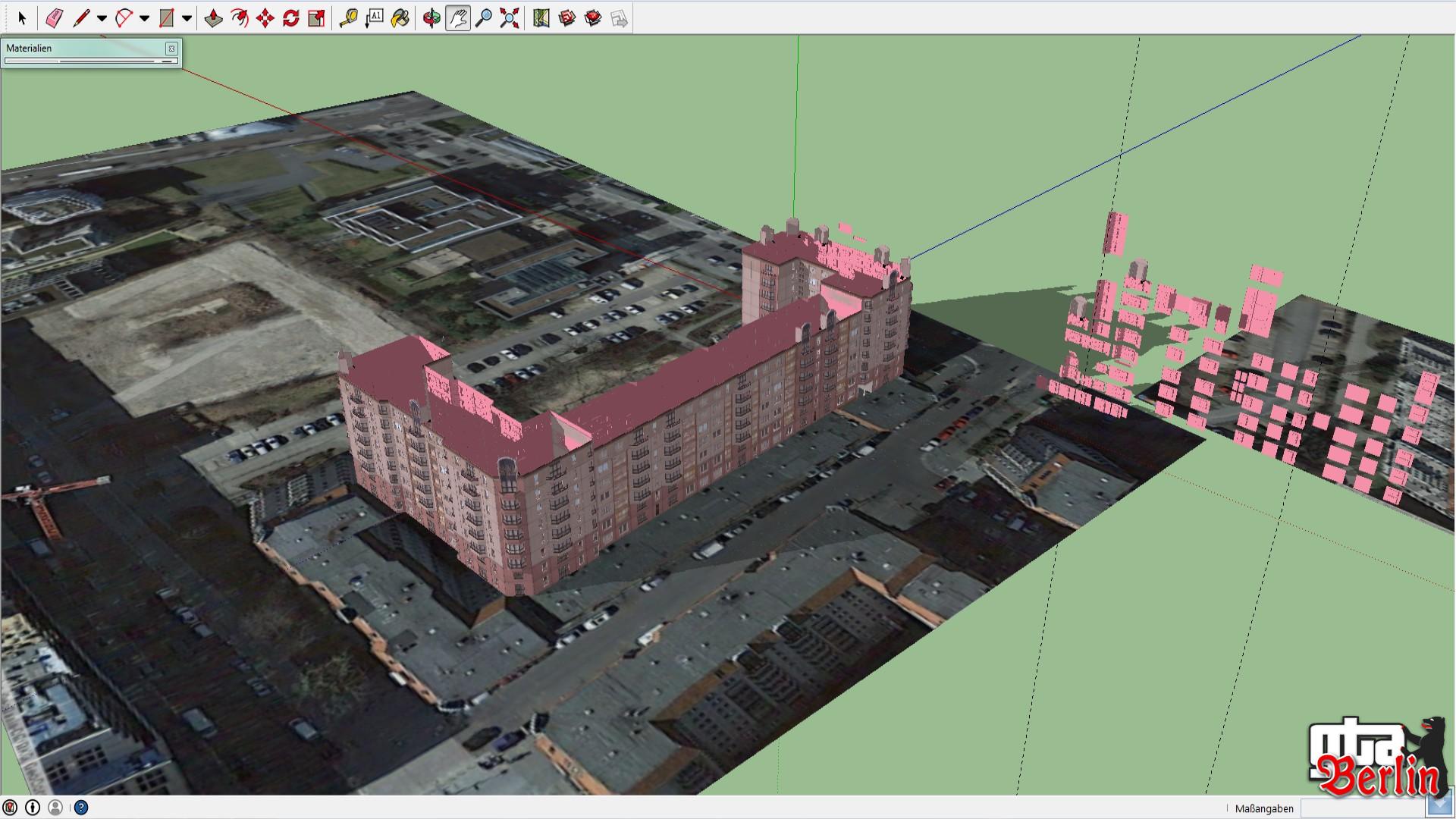Choose the Tape Measure tool
Viewport: 1456px width, 819px height.
tap(348, 18)
